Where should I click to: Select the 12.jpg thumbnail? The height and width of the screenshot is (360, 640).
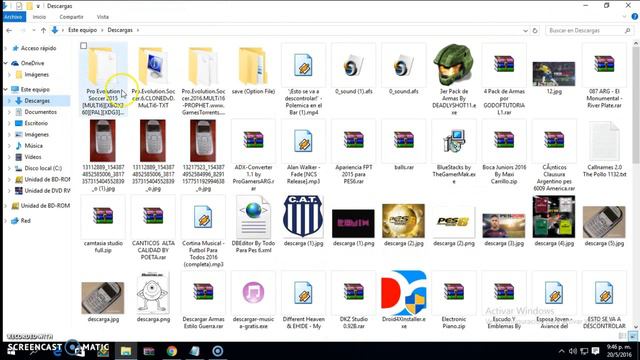coord(554,74)
